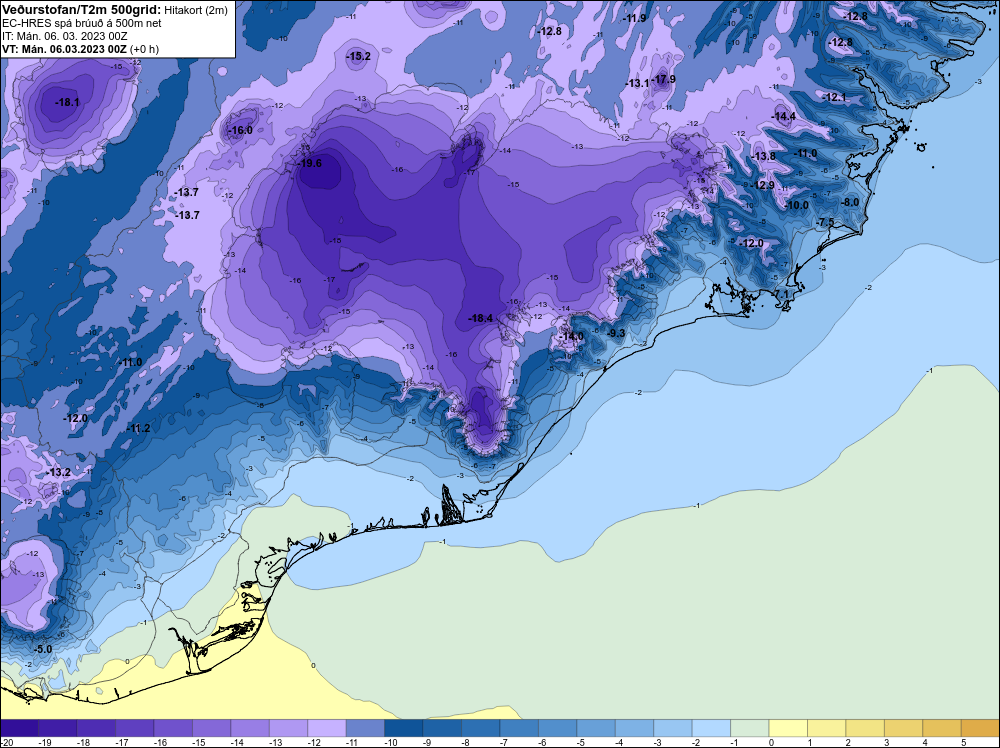Click the -13.2 temperature value

click(59, 473)
